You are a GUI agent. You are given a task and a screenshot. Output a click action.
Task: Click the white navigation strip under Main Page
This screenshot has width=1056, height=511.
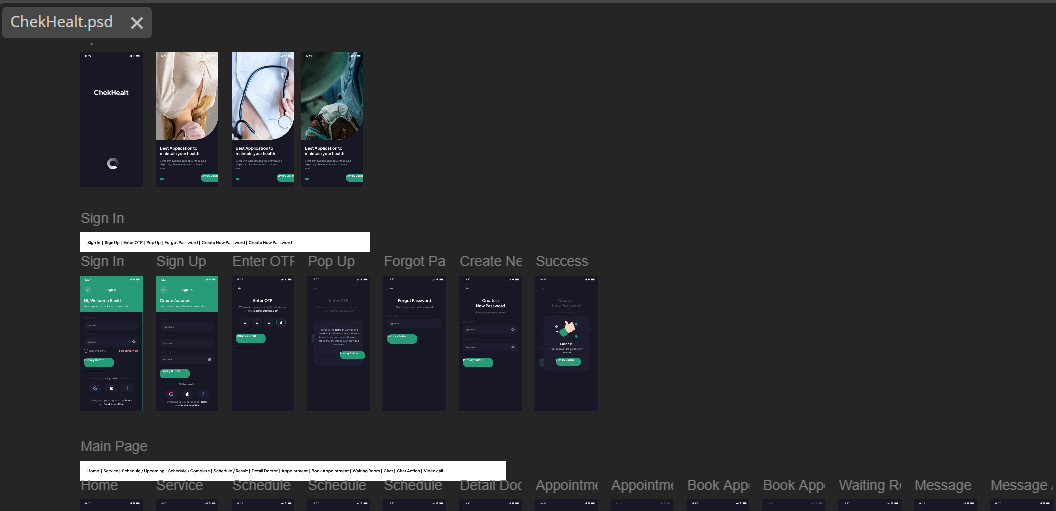click(293, 471)
